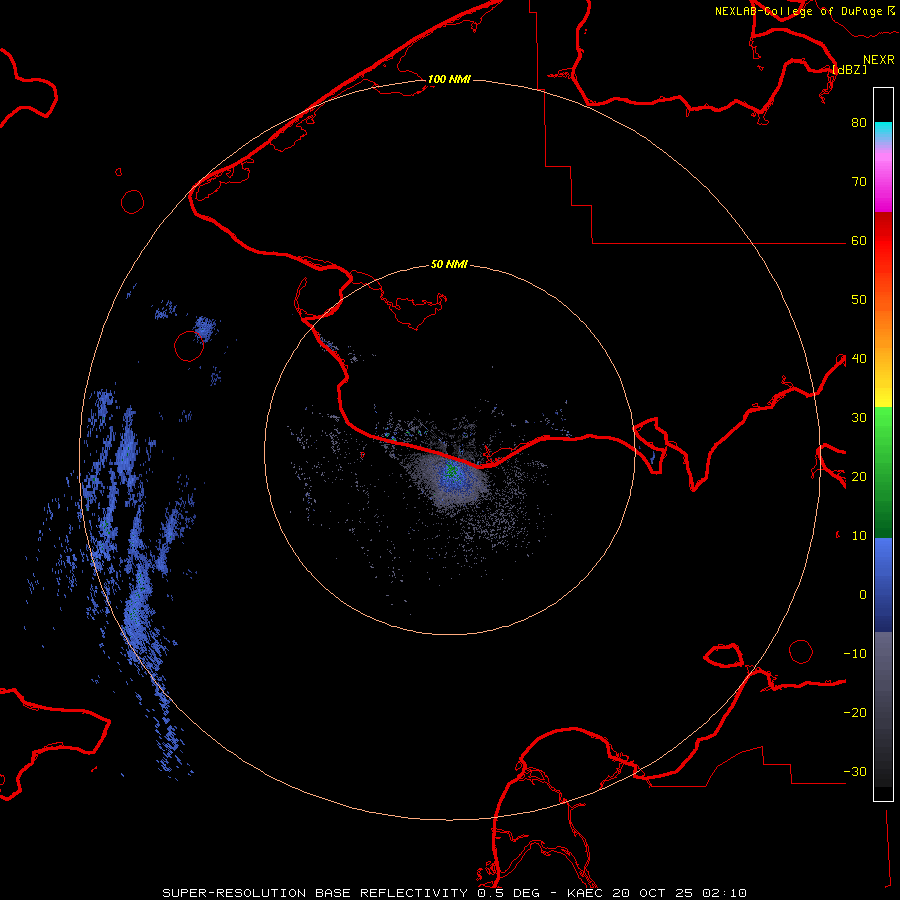This screenshot has width=900, height=900.
Task: Click the -20 value on the dBZ scale
Action: 855,712
